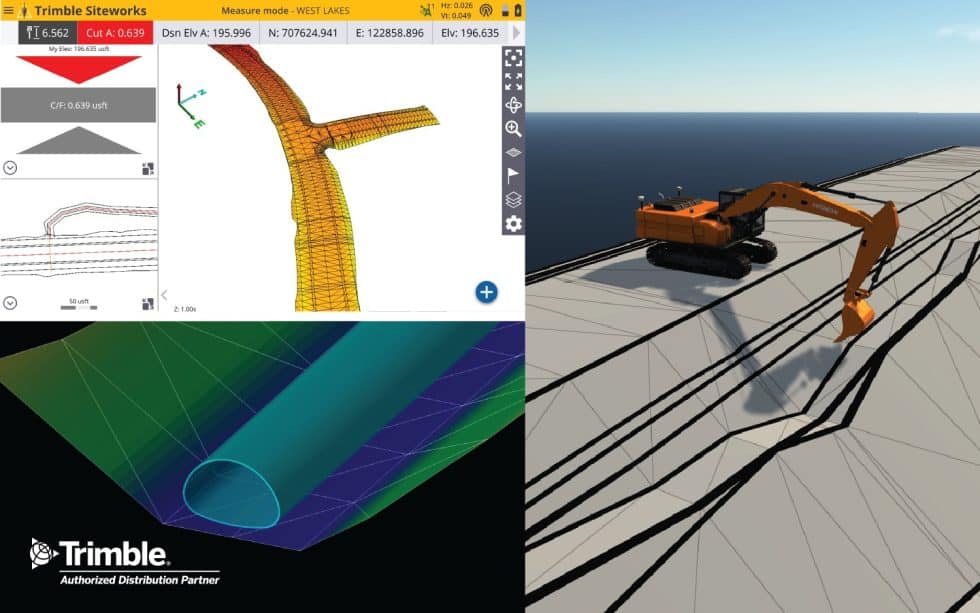
Task: Toggle the split-view icon in the profile panel
Action: click(146, 167)
